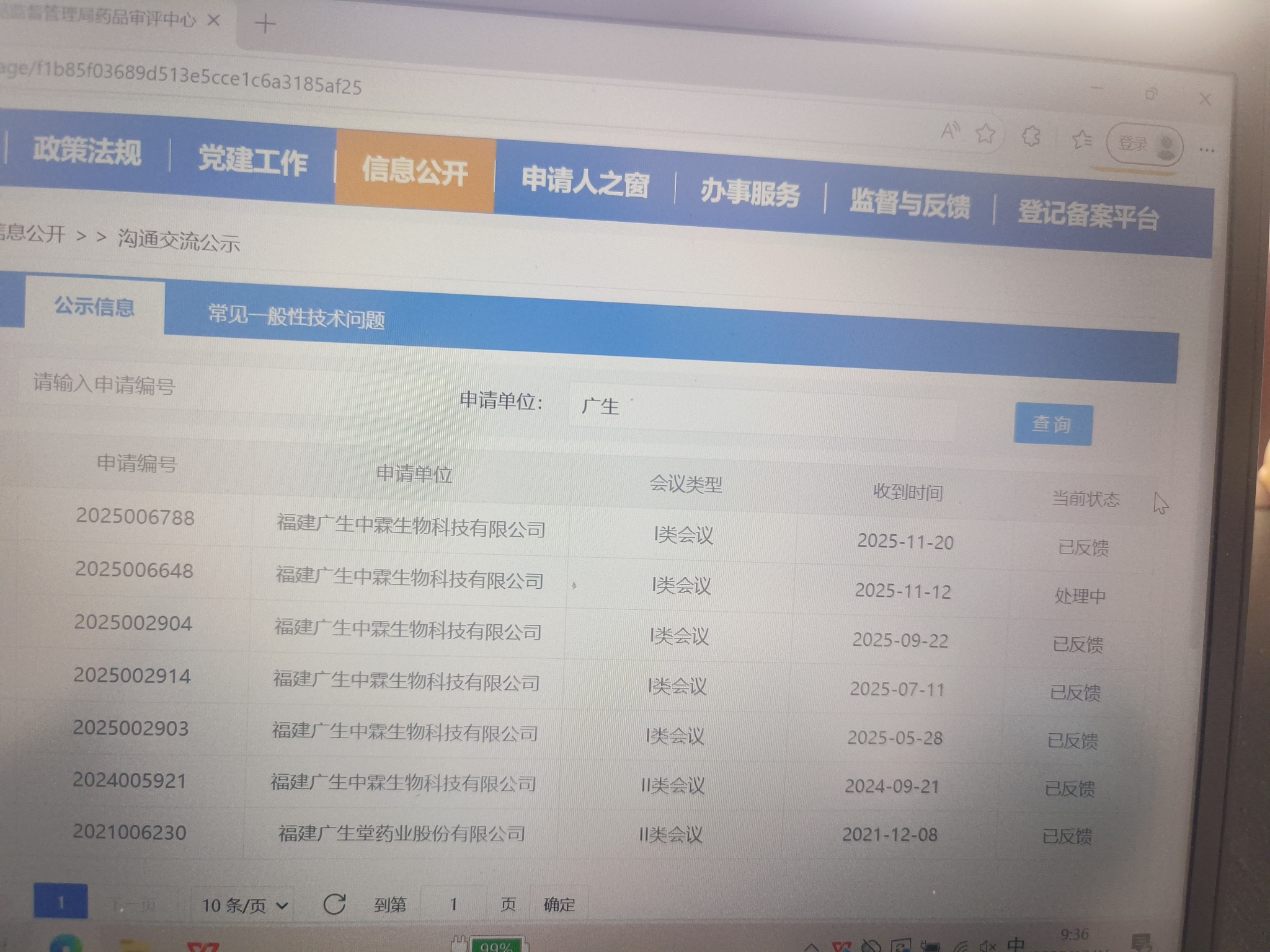Add page to favorites star icon

click(x=985, y=133)
